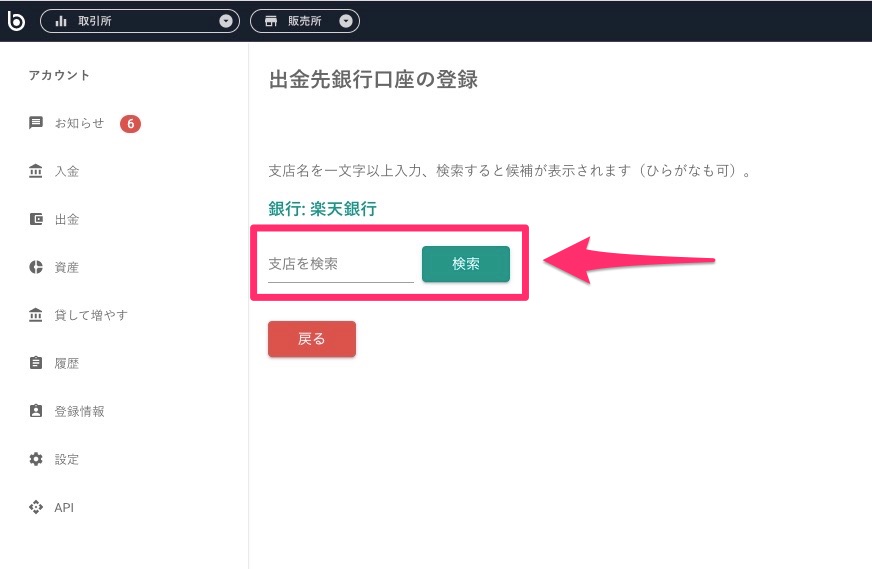872x569 pixels.
Task: Click the 登録情報 ID badge icon
Action: pos(36,411)
